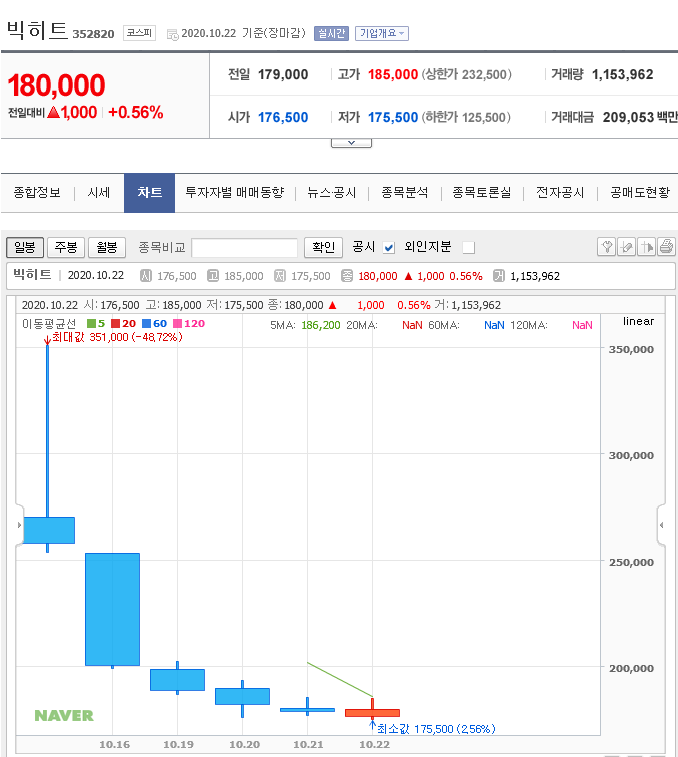The width and height of the screenshot is (678, 757).
Task: Open the 기업개요 dropdown
Action: tap(382, 33)
